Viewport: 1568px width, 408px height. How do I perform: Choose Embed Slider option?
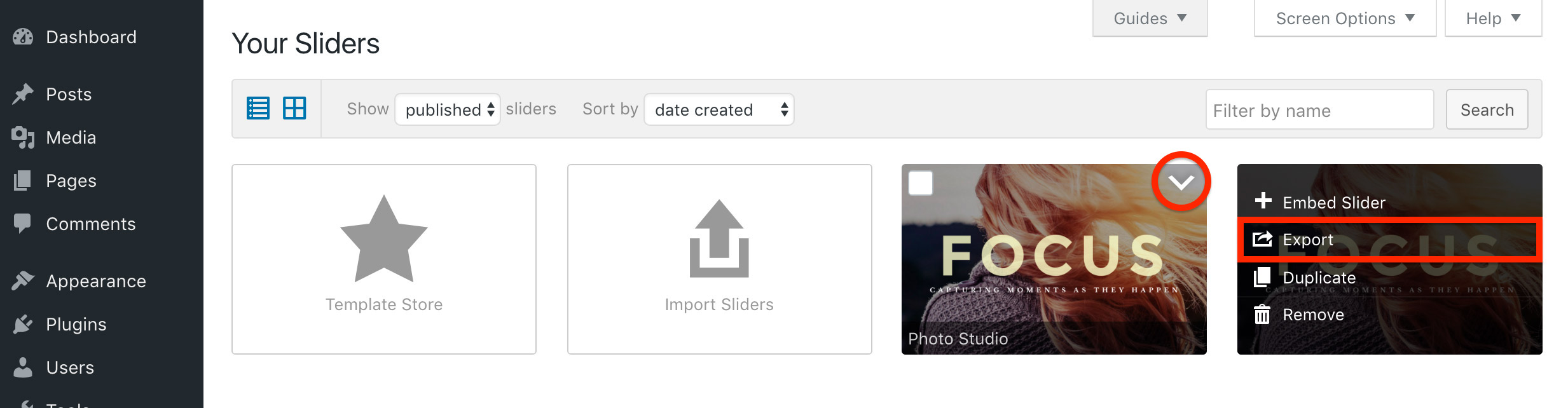pos(1333,202)
